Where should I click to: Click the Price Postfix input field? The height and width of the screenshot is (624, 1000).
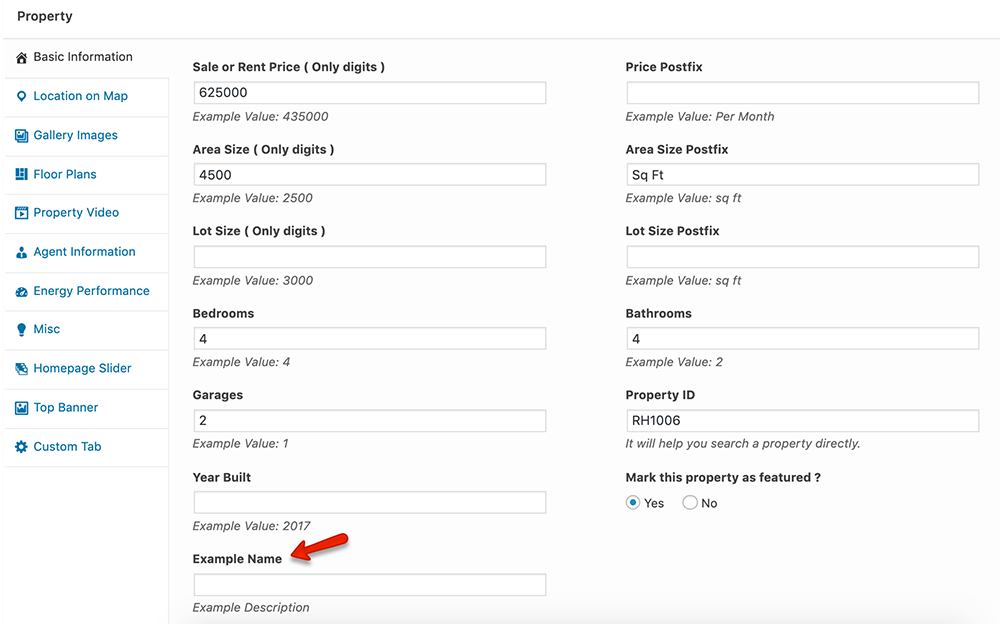(802, 93)
